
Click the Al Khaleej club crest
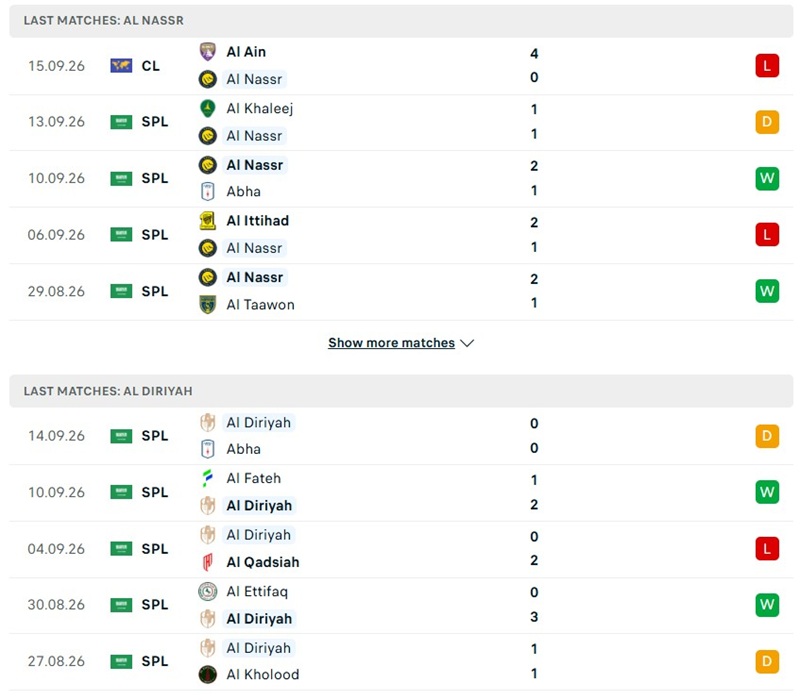tap(208, 108)
